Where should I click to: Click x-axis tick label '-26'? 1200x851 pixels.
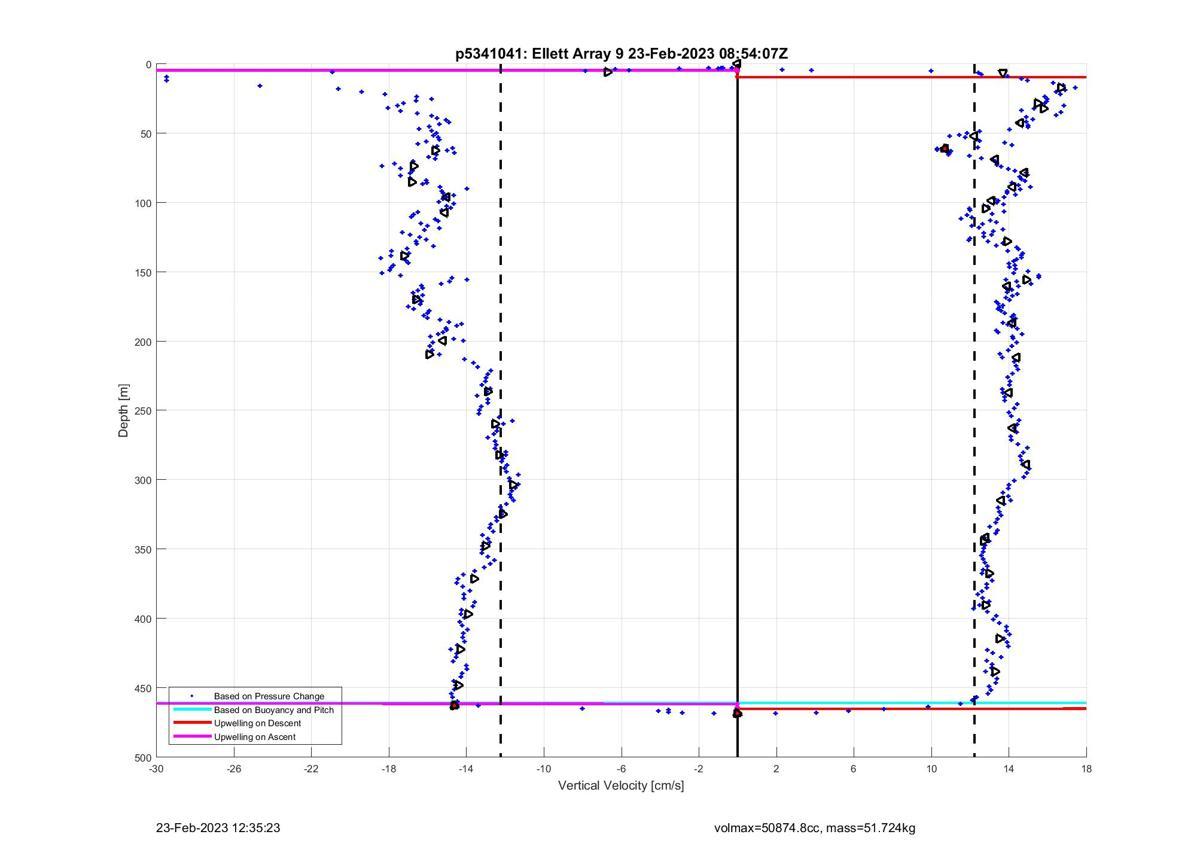(234, 769)
